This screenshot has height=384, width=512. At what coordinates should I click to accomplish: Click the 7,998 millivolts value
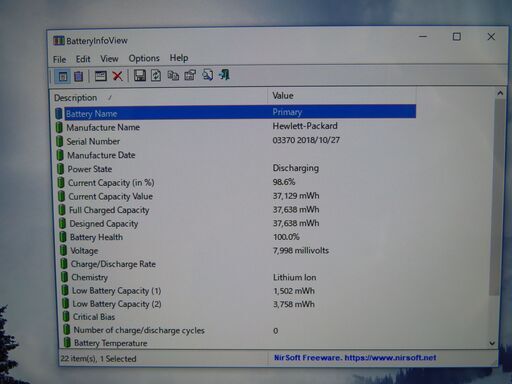pos(301,250)
